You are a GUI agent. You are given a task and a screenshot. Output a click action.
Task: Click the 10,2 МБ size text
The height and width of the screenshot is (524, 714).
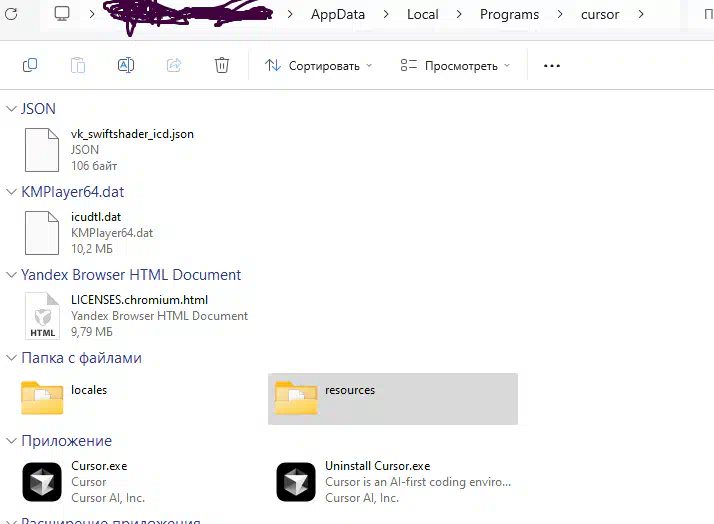click(x=92, y=249)
